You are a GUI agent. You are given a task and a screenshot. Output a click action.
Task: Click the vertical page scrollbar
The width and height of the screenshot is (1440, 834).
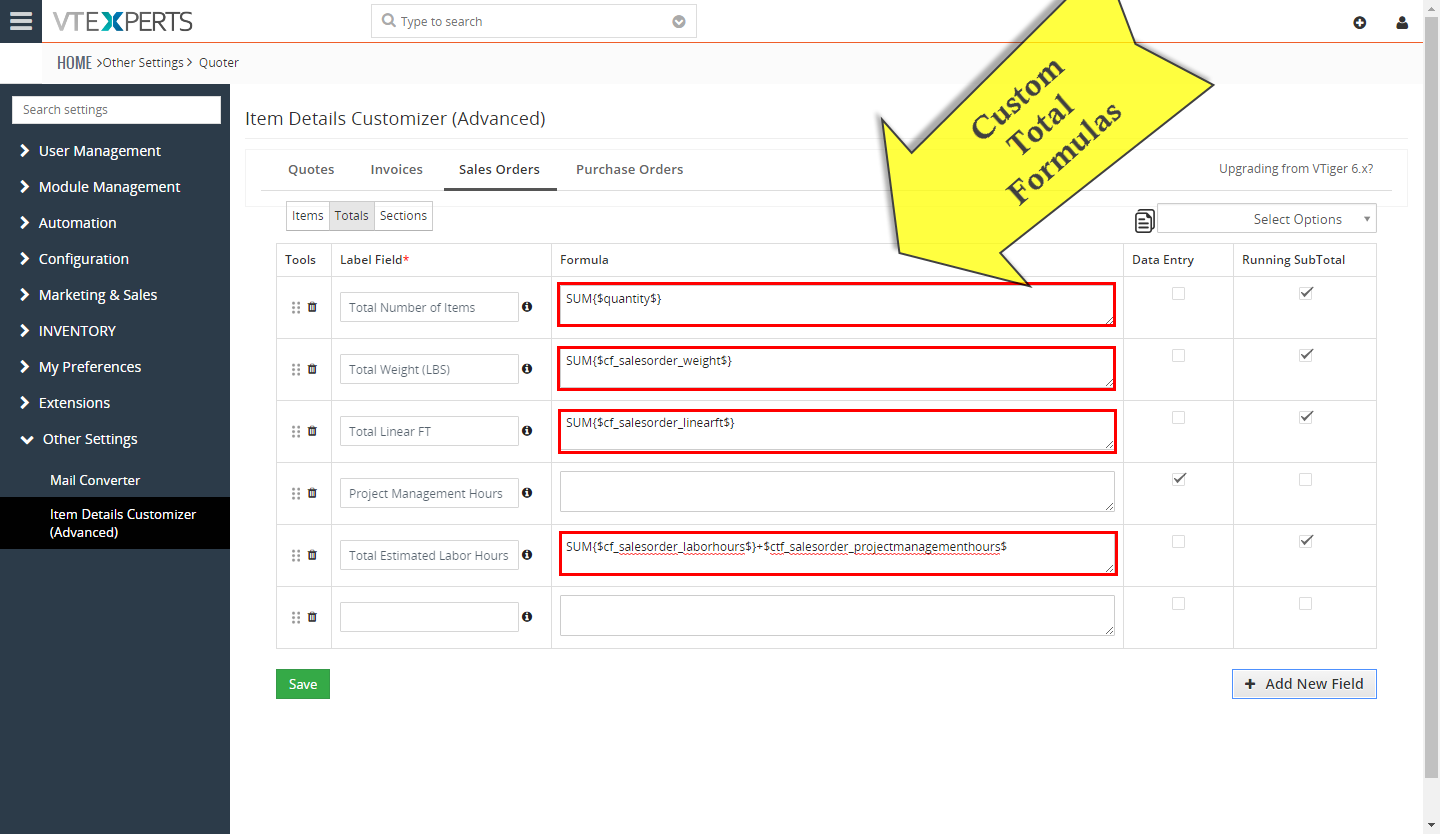click(x=1431, y=397)
